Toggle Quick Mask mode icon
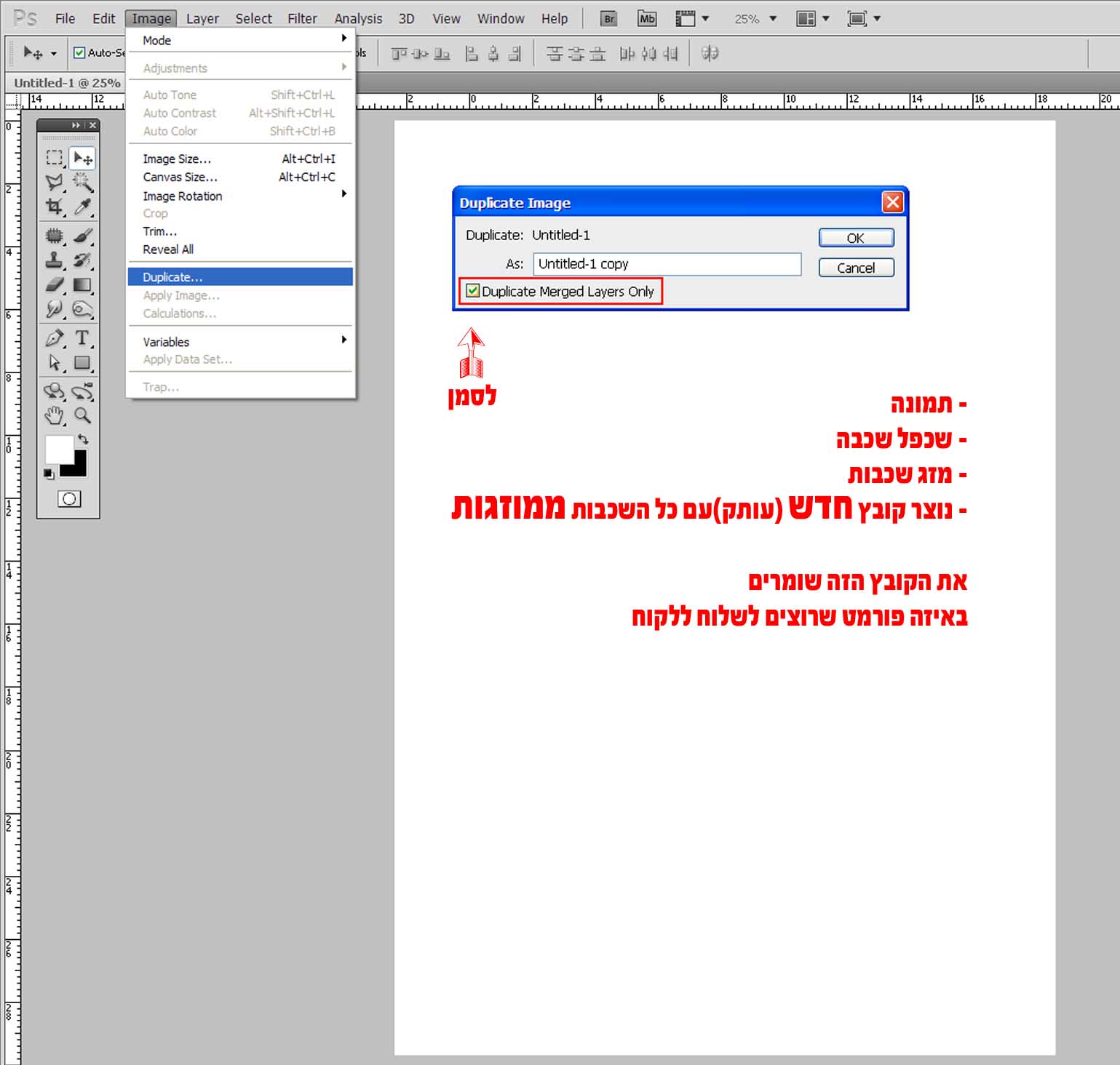 tap(69, 498)
